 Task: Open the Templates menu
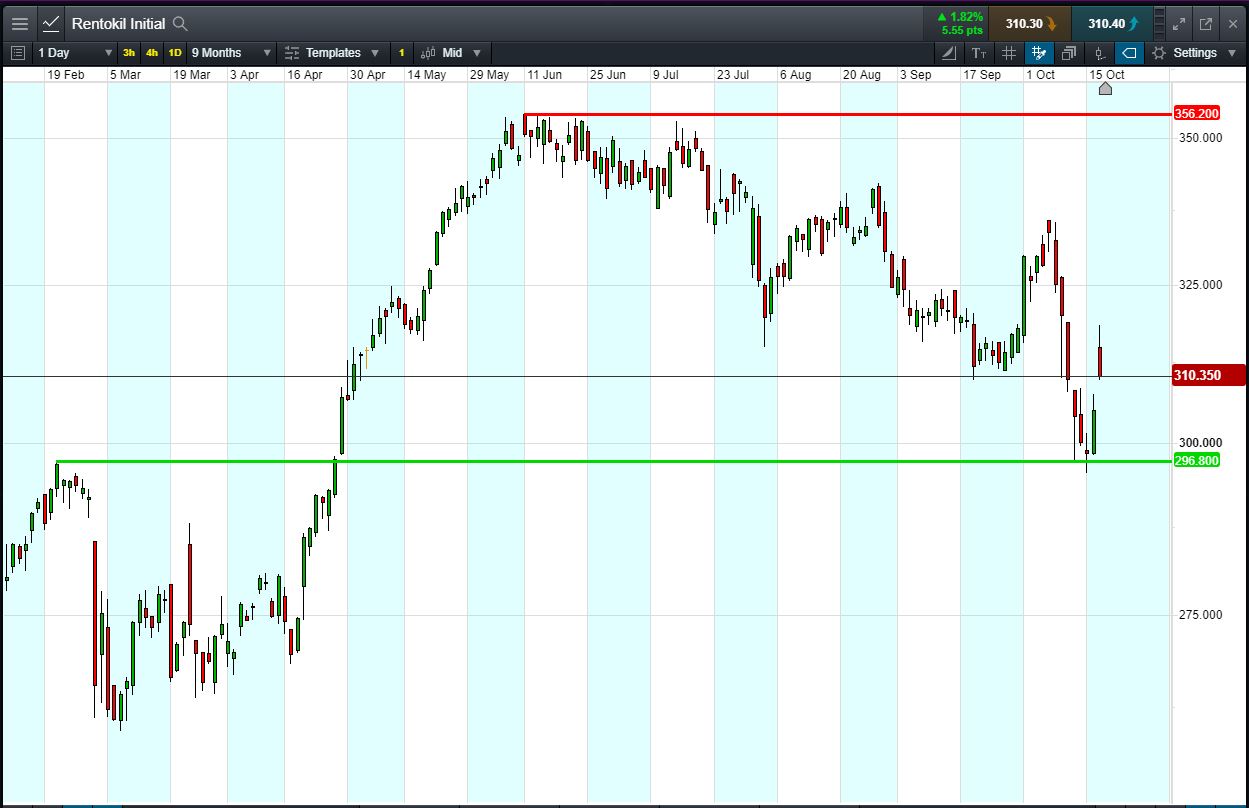332,53
